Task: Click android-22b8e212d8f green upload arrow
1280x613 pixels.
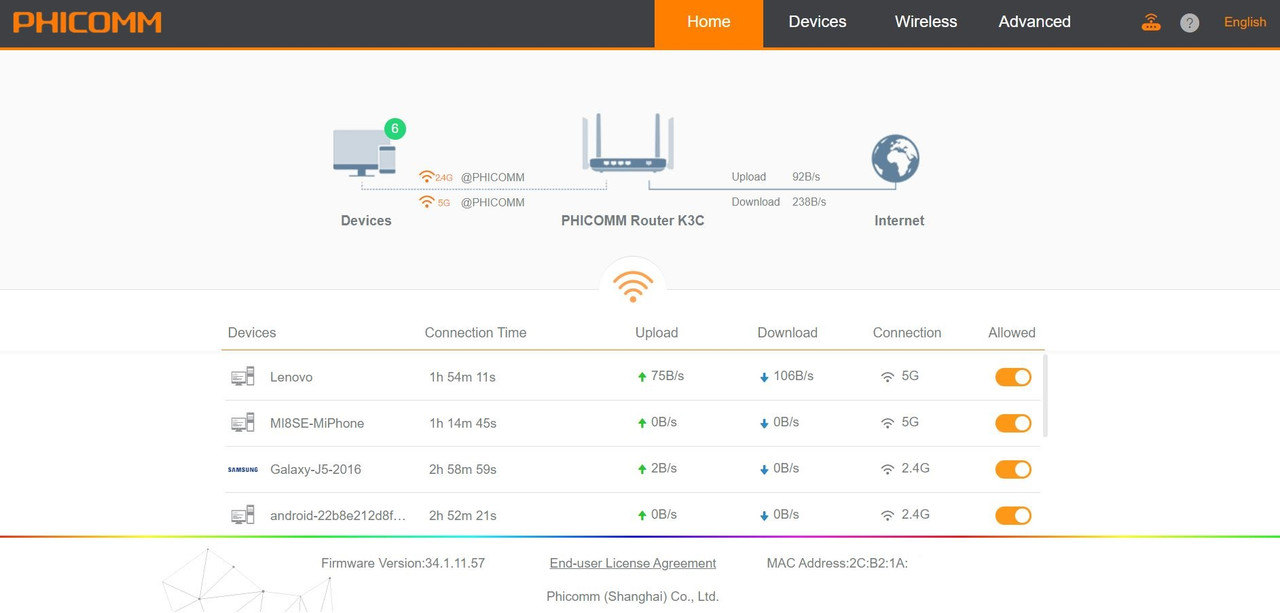Action: point(642,515)
